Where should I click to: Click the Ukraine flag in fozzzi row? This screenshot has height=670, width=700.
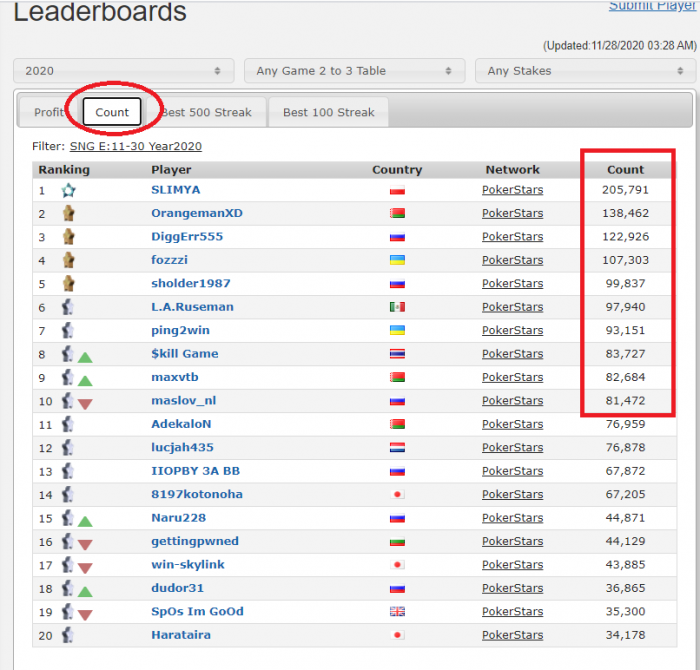(397, 260)
